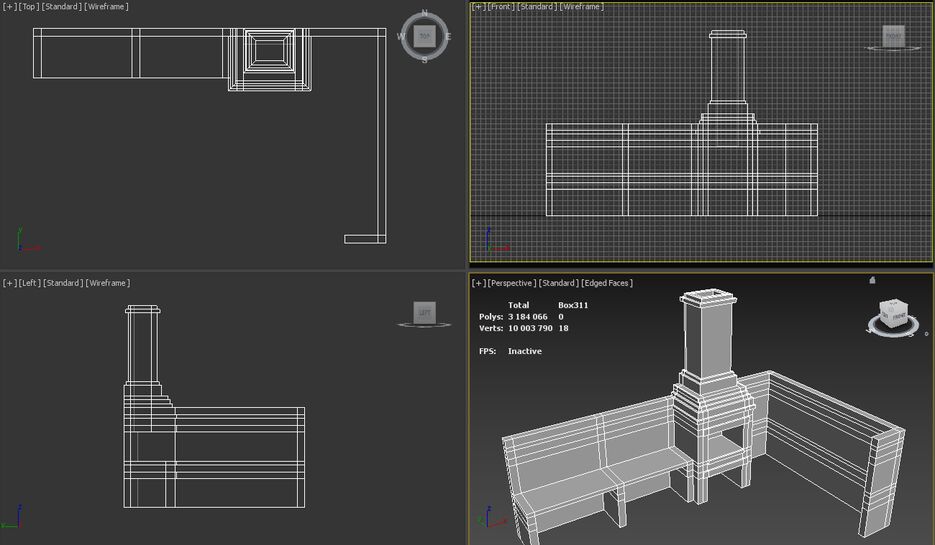
Task: Click the N compass direction on the ViewCube
Action: click(x=425, y=13)
